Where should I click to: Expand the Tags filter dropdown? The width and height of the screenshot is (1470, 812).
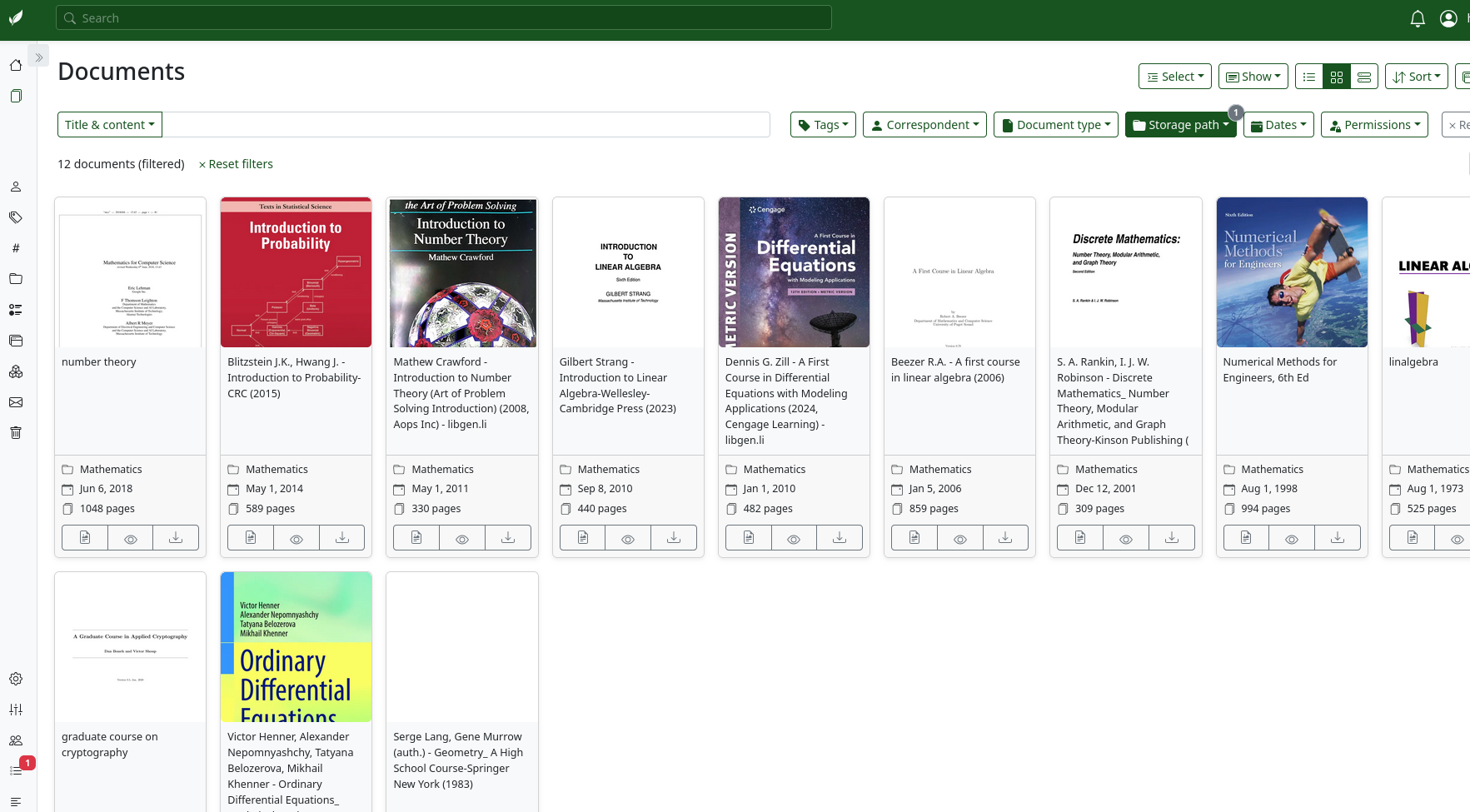[x=823, y=125]
